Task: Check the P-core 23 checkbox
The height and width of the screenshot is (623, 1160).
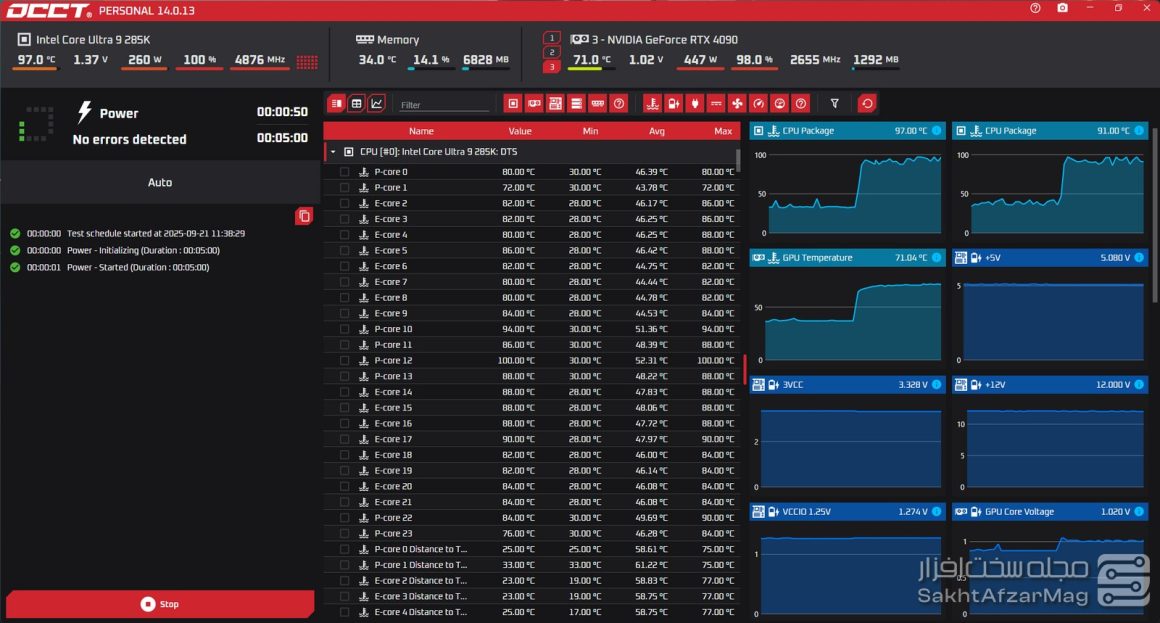Action: [345, 533]
